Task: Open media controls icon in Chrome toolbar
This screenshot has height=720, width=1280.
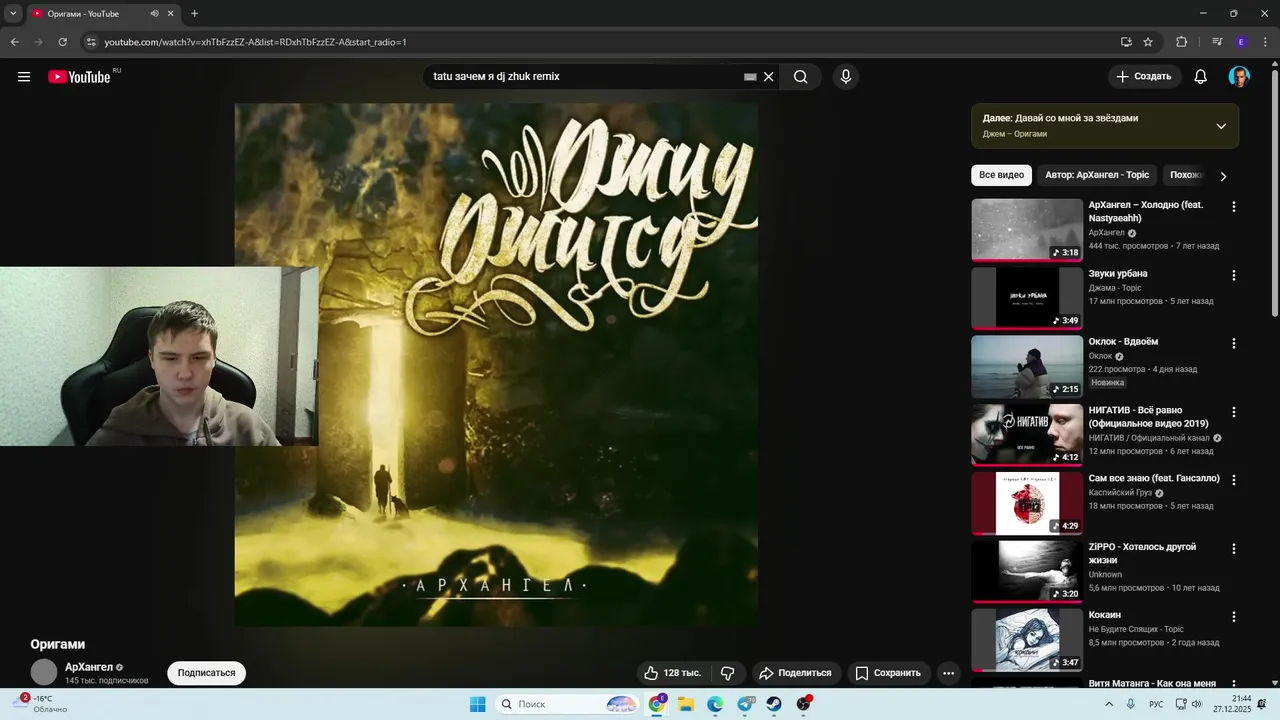Action: pos(1217,42)
